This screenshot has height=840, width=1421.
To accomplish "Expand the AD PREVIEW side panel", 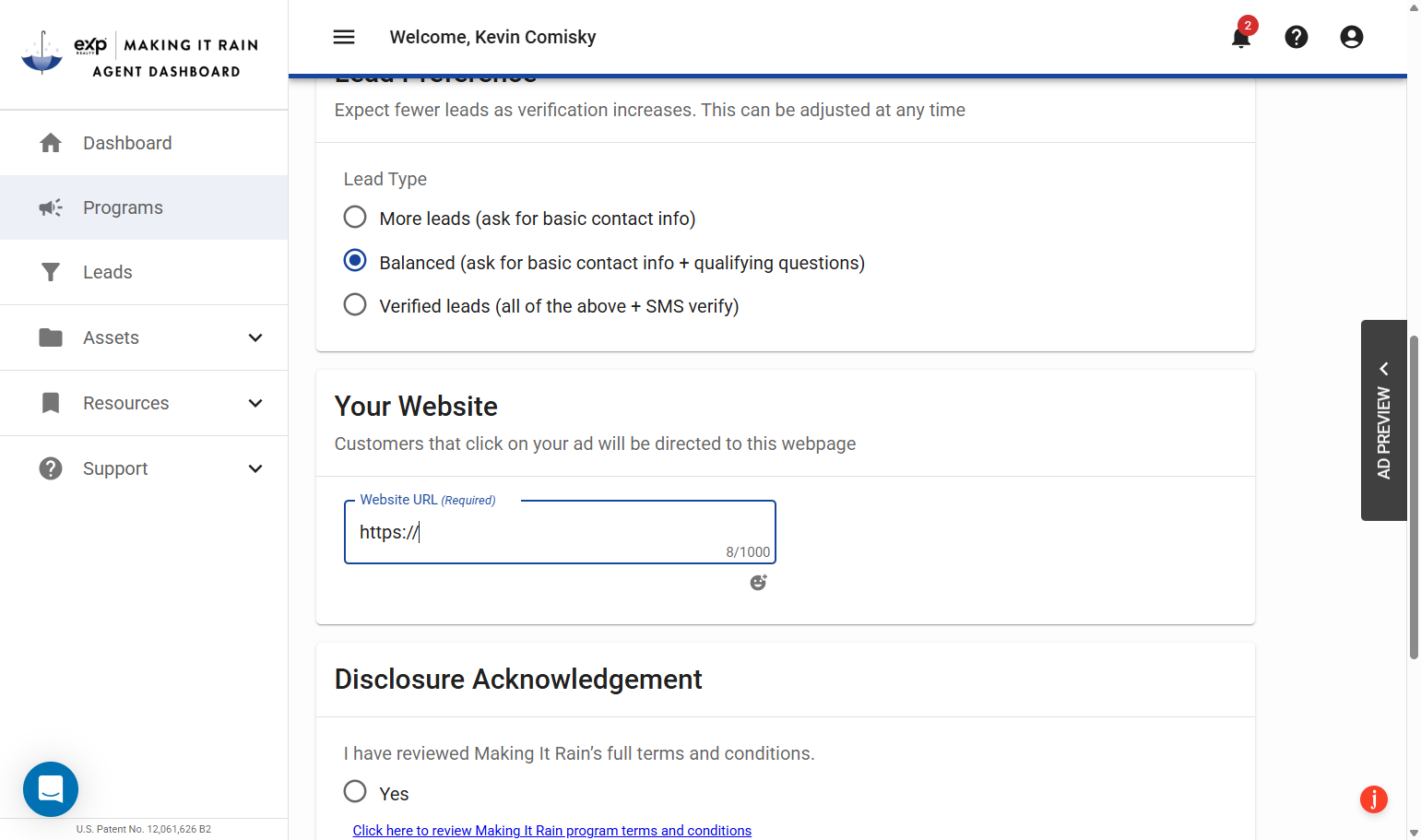I will [1384, 420].
